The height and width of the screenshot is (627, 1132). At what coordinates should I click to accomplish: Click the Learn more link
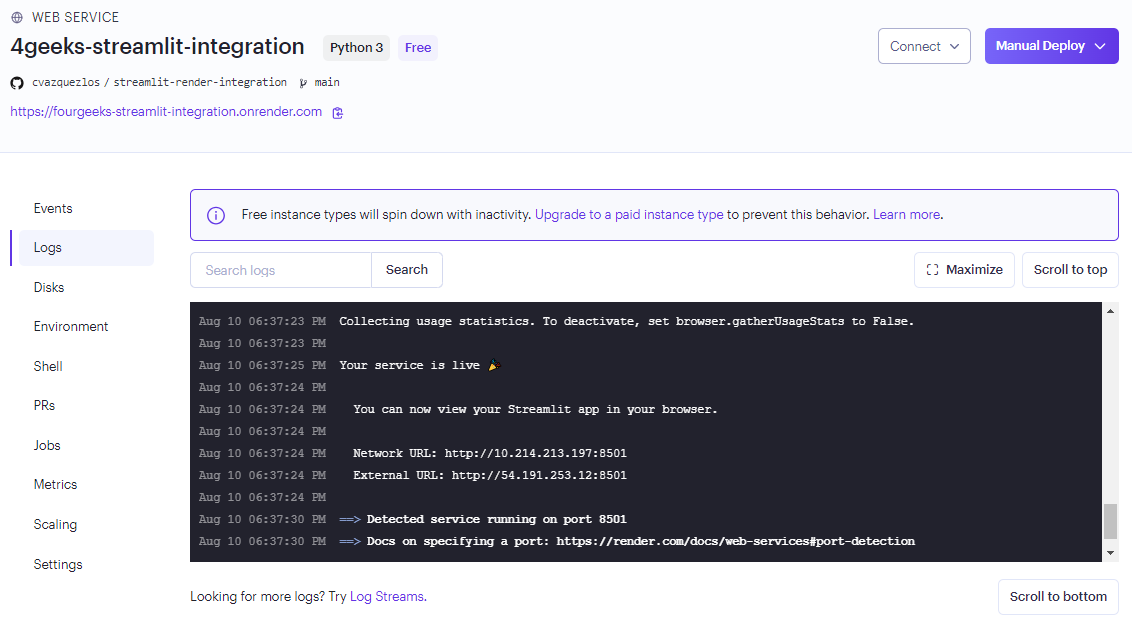coord(906,215)
